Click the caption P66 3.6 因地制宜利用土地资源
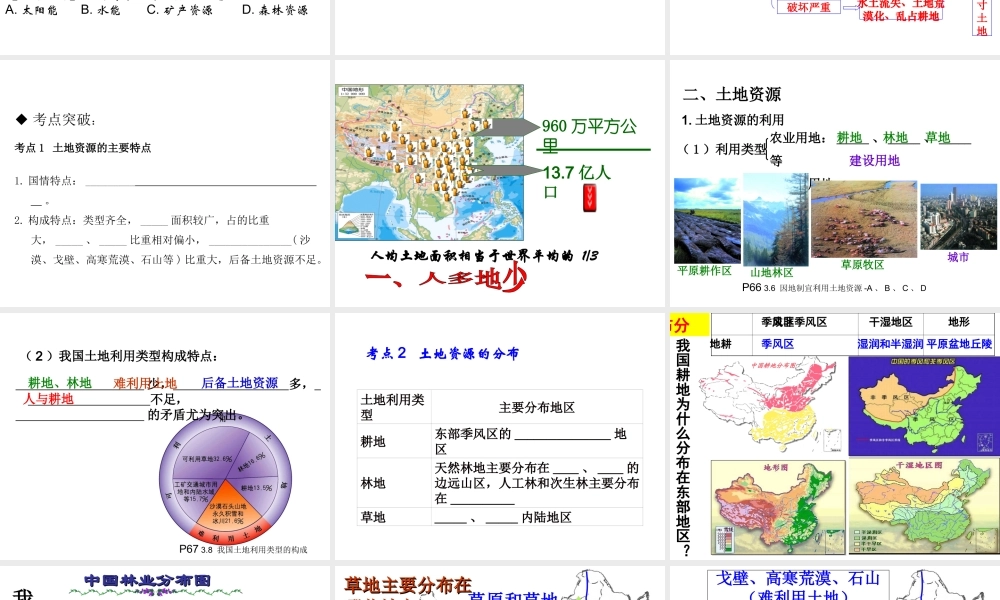Screen dimensions: 1000x600 click(x=834, y=288)
